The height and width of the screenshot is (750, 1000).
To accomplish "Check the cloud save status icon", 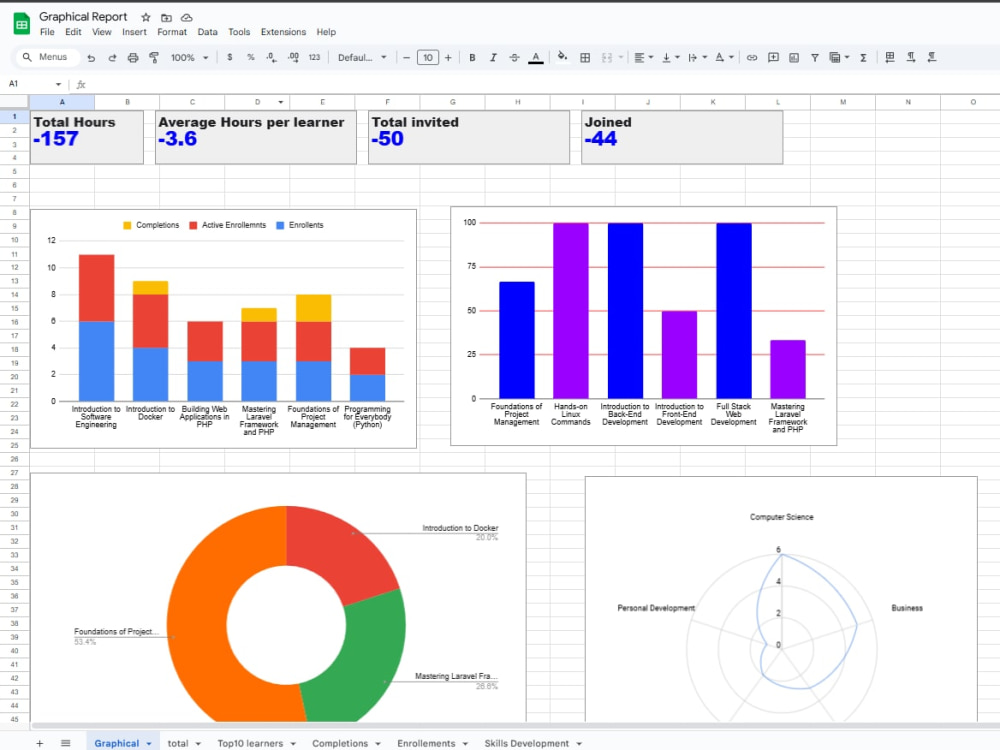I will click(x=186, y=17).
